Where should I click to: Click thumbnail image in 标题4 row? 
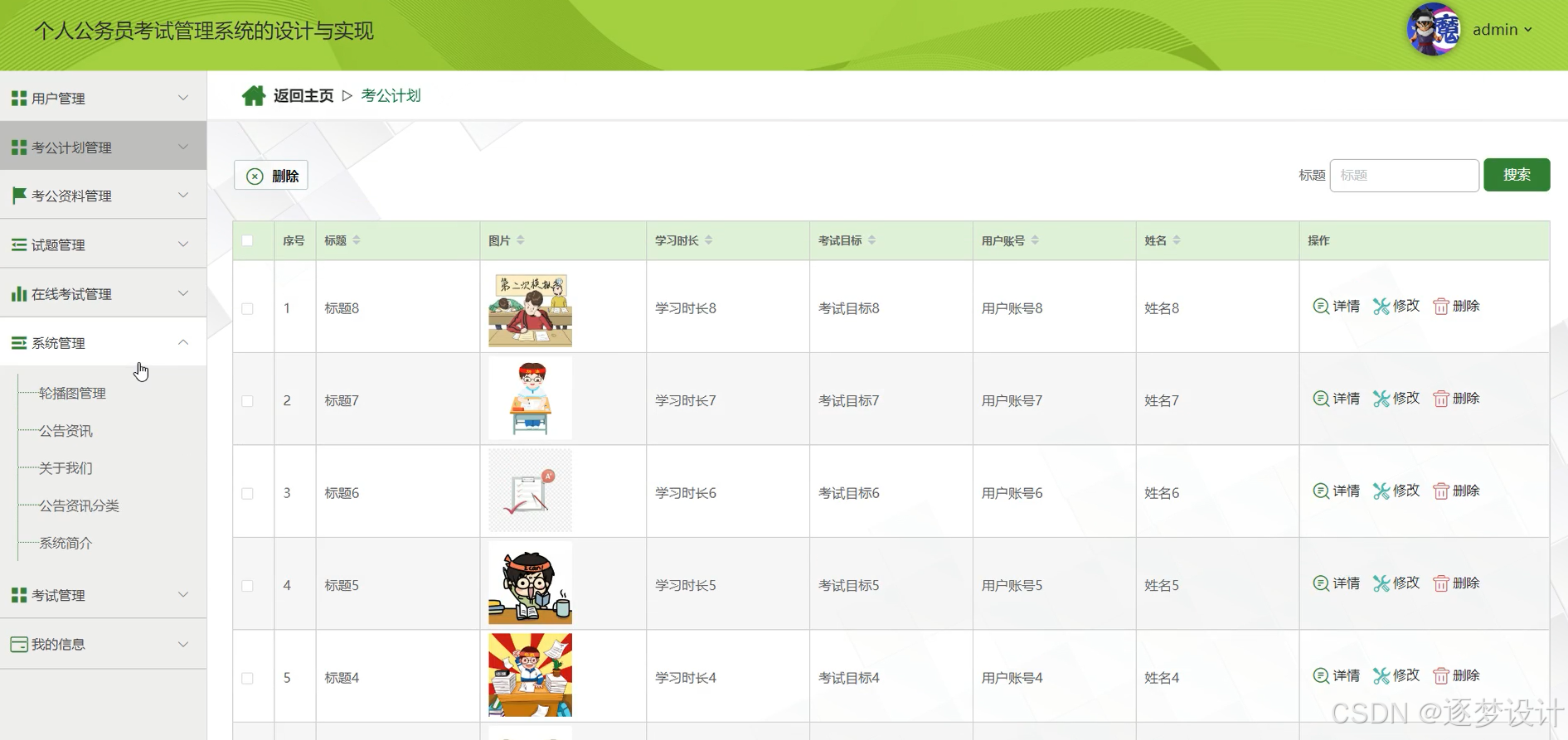[531, 675]
